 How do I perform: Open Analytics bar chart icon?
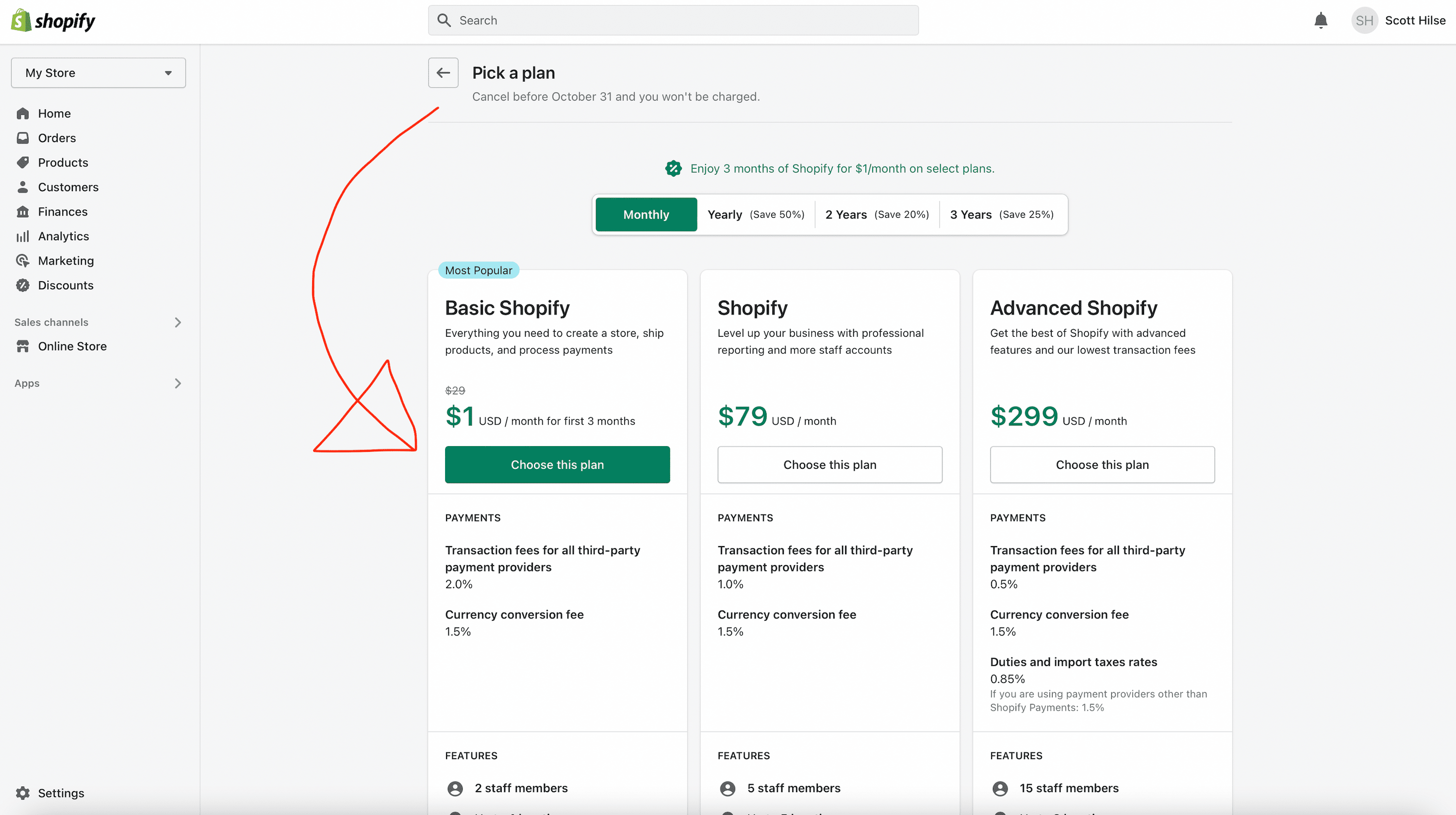coord(23,236)
